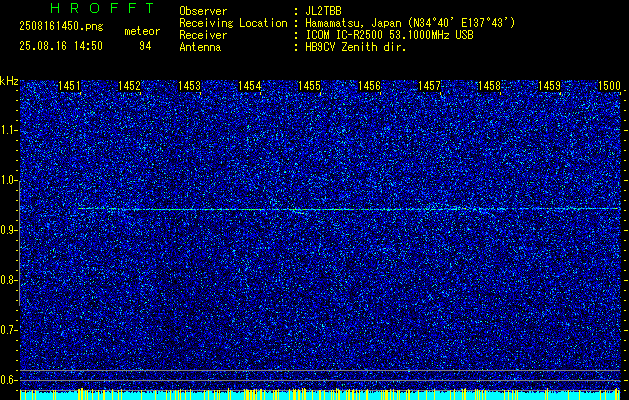This screenshot has width=629, height=400.
Task: Click the 0.6 kHz axis label
Action: click(8, 380)
